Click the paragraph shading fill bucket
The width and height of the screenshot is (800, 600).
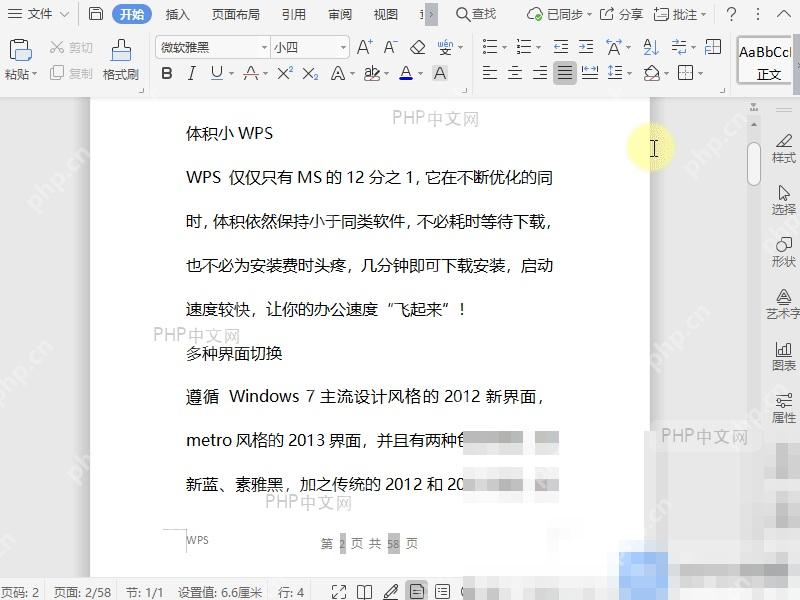click(x=652, y=73)
